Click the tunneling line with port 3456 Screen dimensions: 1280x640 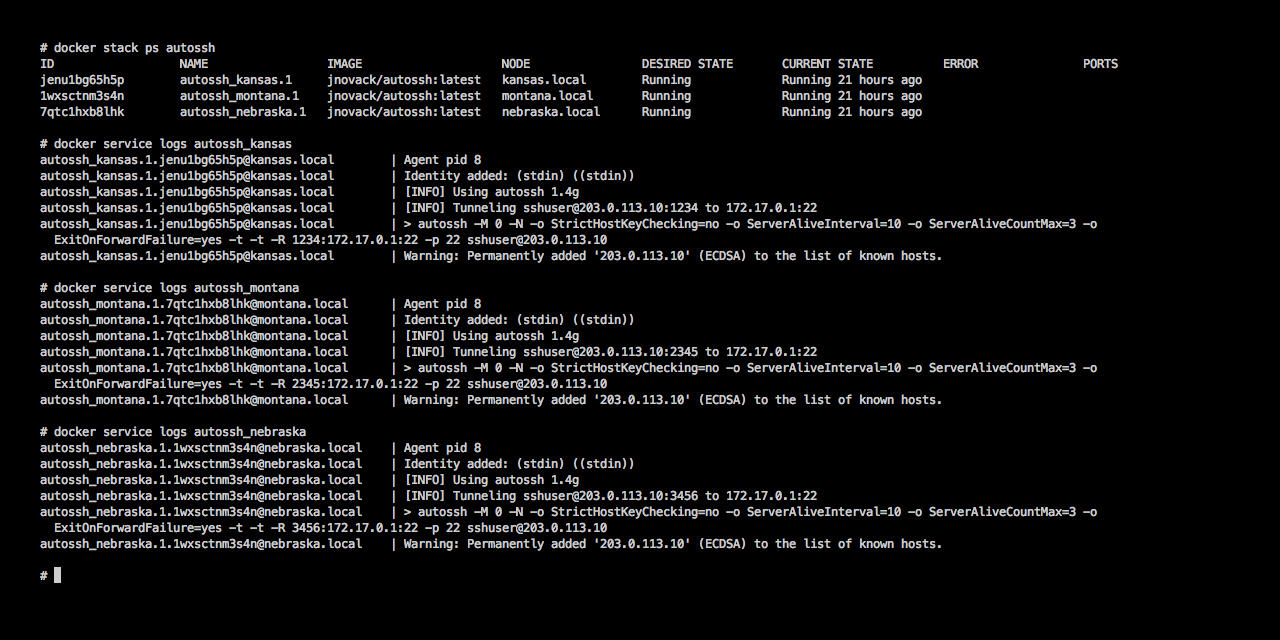click(610, 496)
